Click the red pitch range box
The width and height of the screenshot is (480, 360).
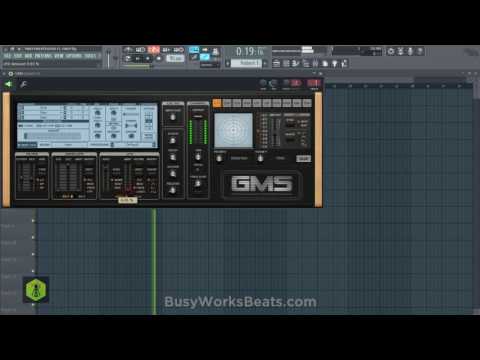click(296, 83)
